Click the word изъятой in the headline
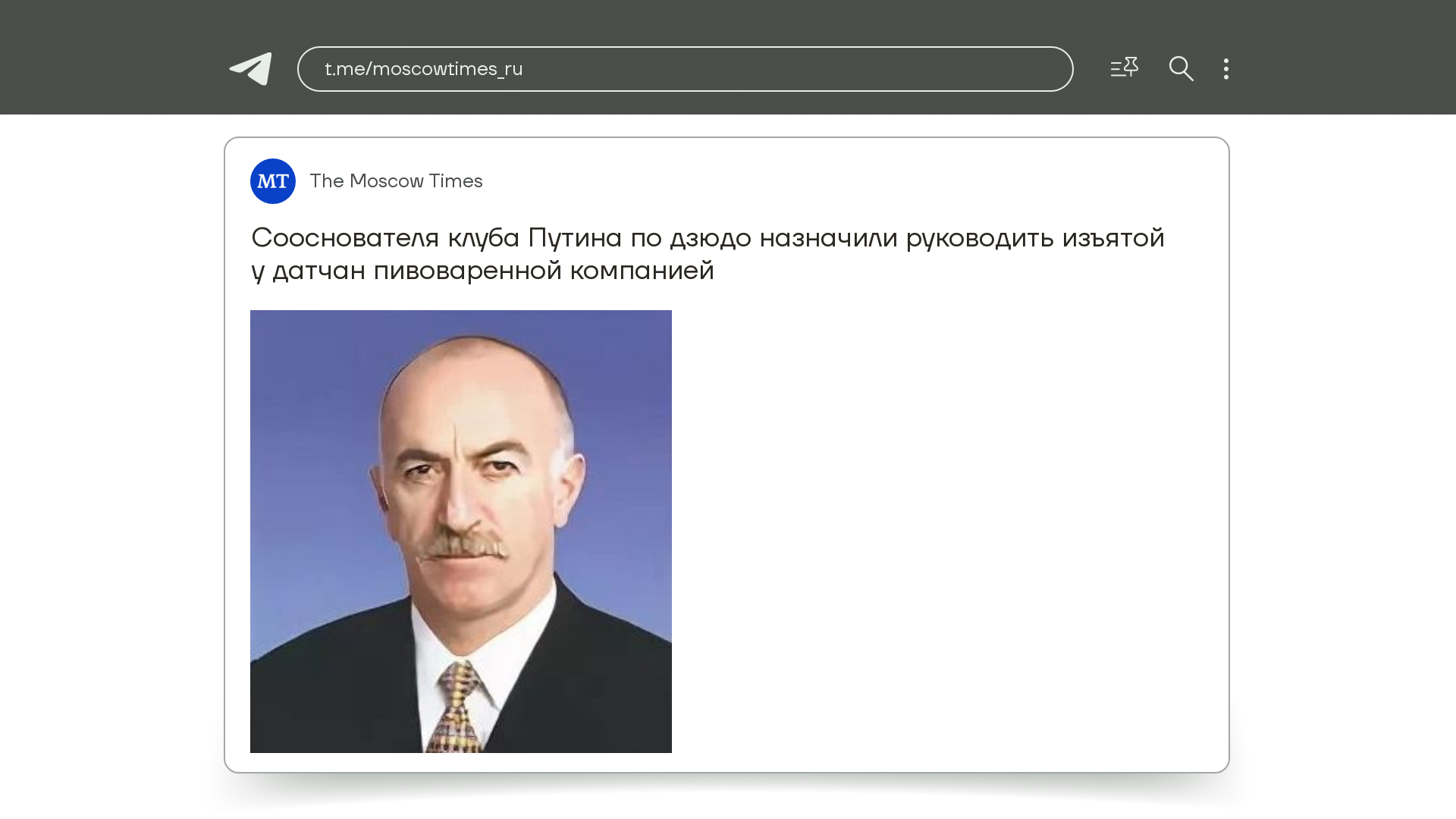The image size is (1456, 819). (x=1112, y=238)
